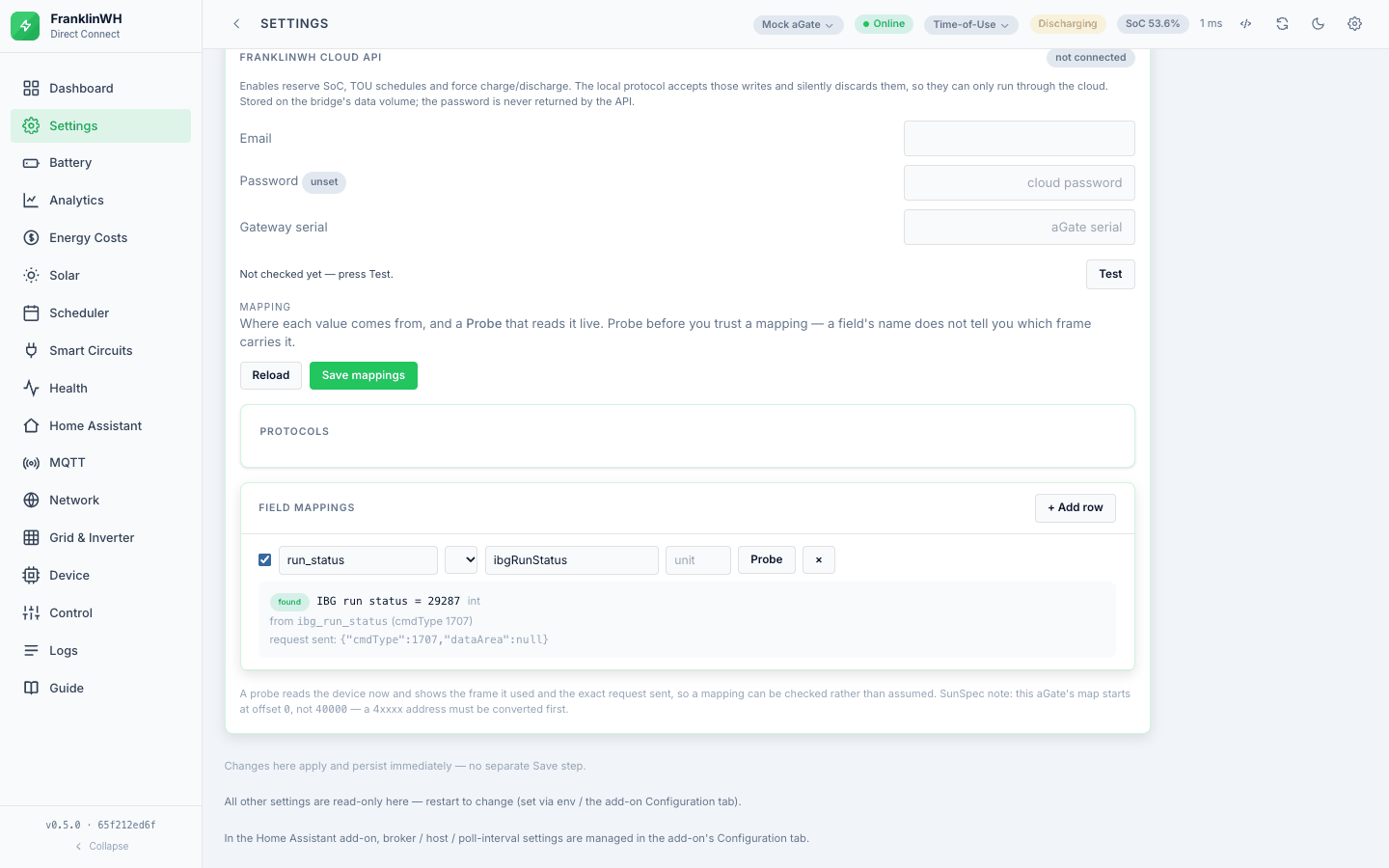Screen dimensions: 1389x868
Task: Click the Test button
Action: (x=1110, y=275)
